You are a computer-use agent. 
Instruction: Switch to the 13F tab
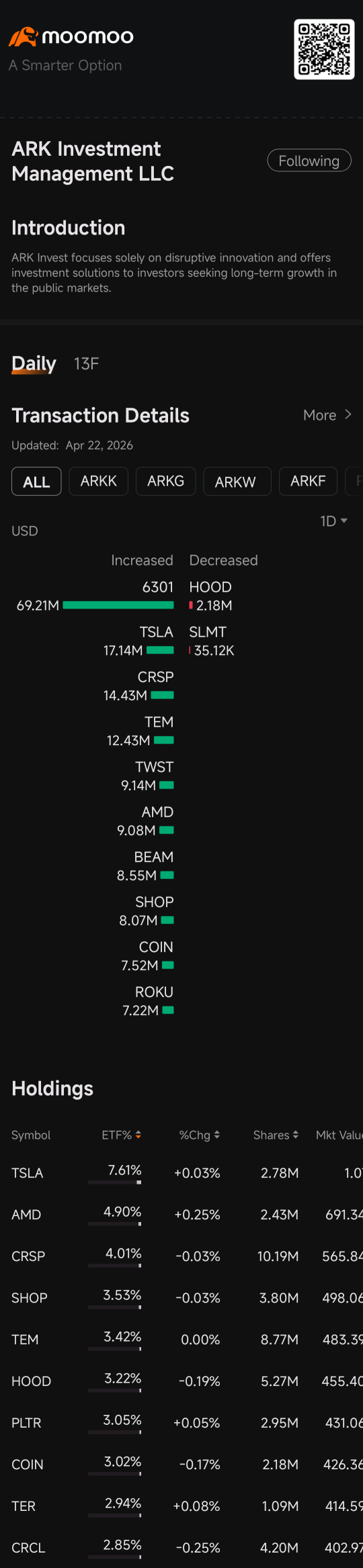86,363
